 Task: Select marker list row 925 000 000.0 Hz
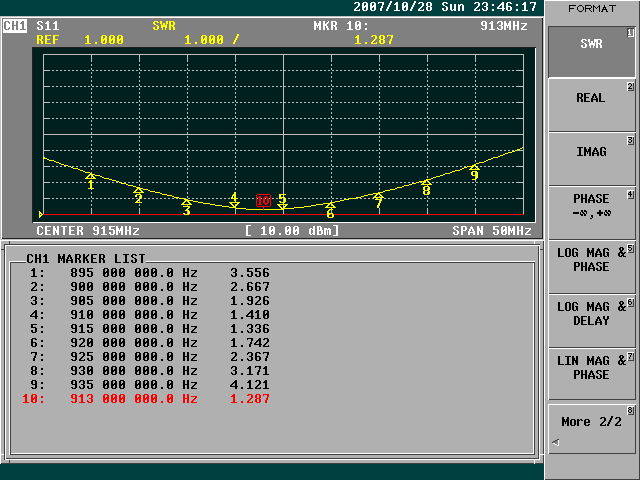[149, 357]
